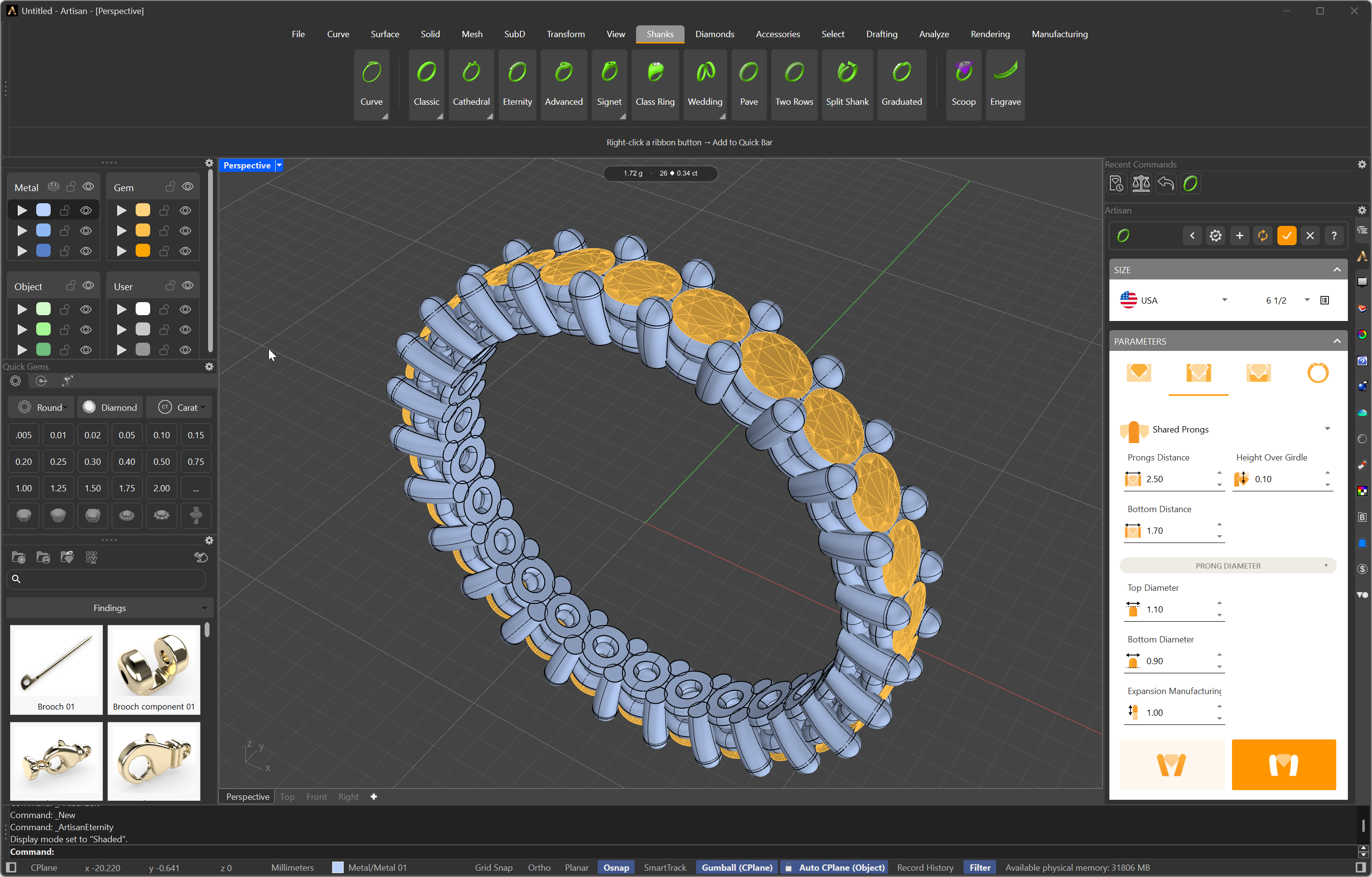This screenshot has height=877, width=1372.
Task: Open the Perspective viewport dropdown arrow
Action: (279, 165)
